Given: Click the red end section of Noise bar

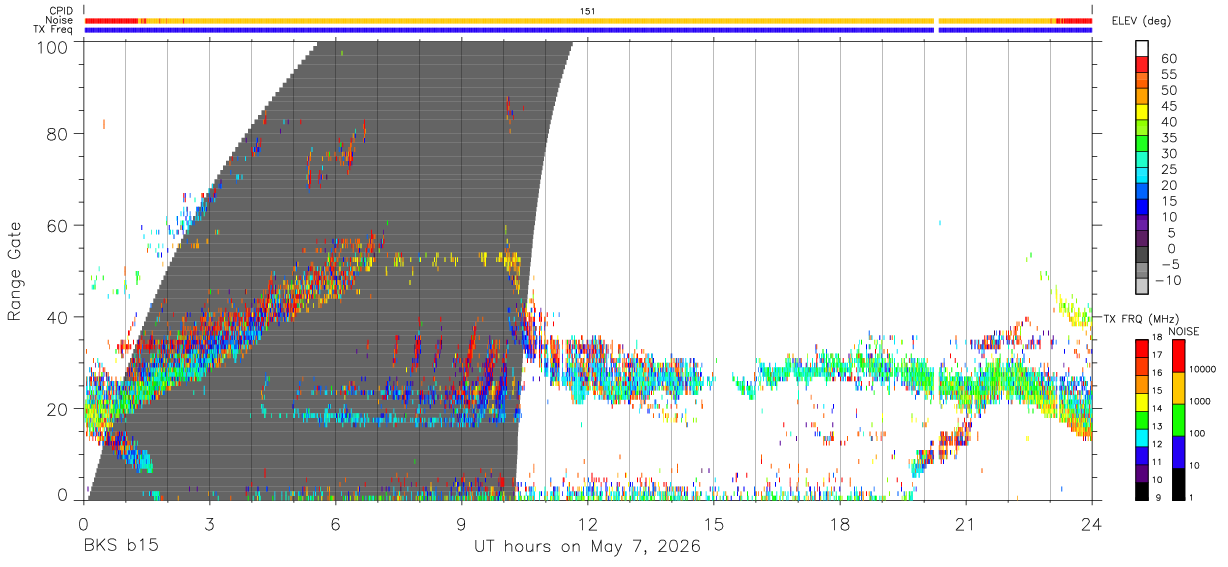Looking at the screenshot, I should click(1074, 20).
